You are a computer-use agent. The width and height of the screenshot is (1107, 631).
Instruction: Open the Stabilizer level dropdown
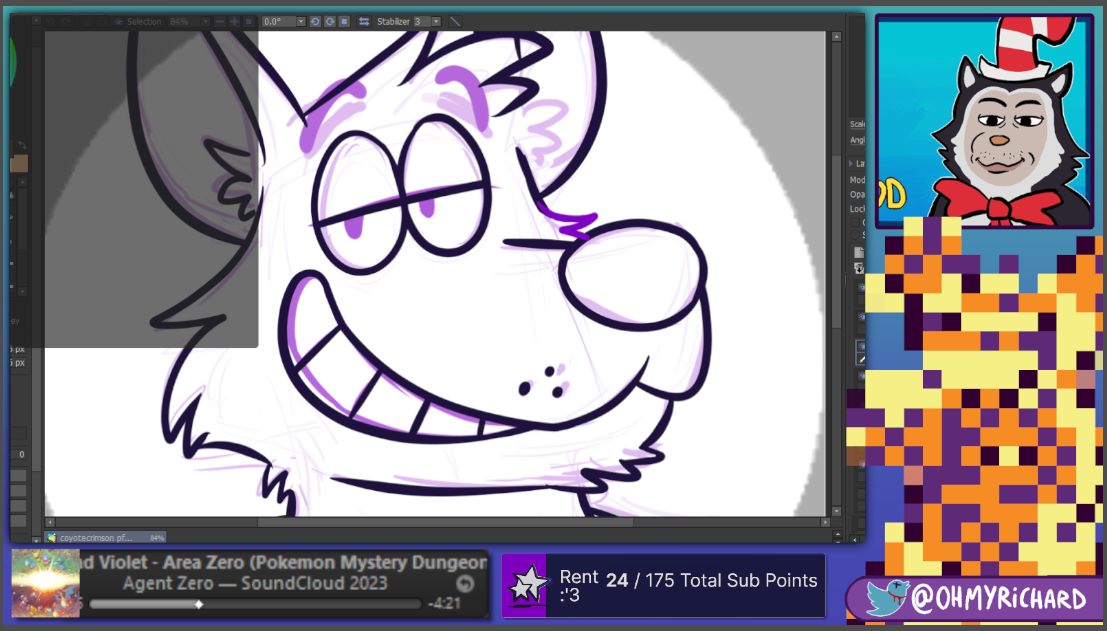[x=436, y=21]
